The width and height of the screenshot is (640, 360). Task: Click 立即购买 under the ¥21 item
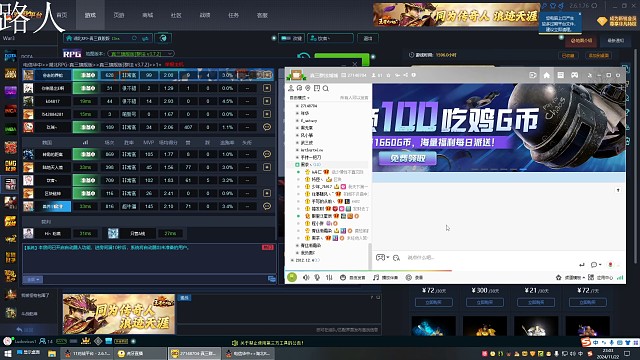536,302
